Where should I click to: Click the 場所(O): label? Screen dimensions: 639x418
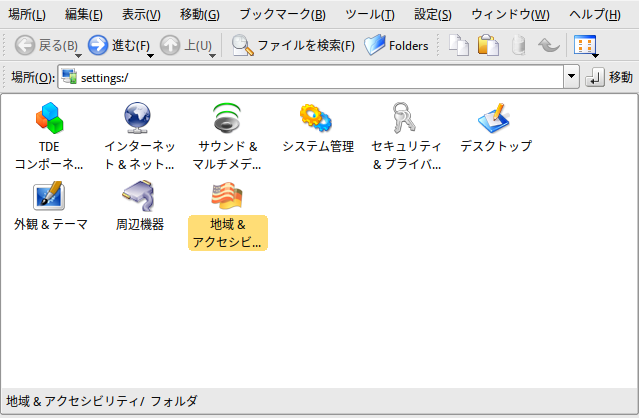coord(33,77)
